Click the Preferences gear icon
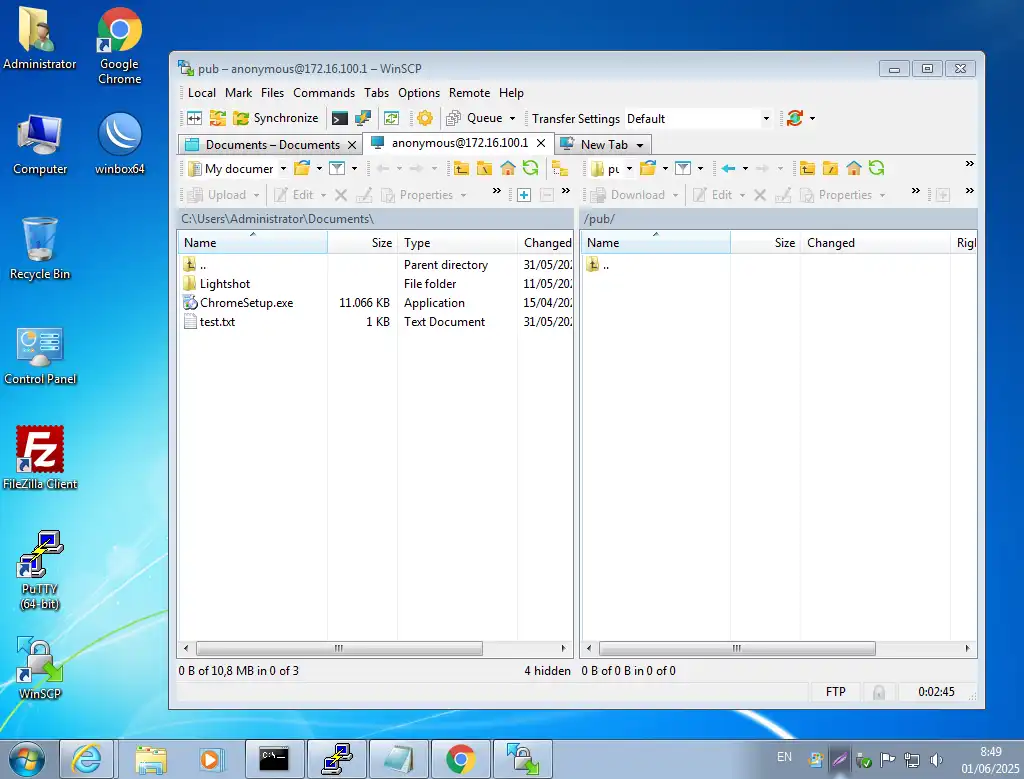Viewport: 1024px width, 779px height. pos(425,118)
